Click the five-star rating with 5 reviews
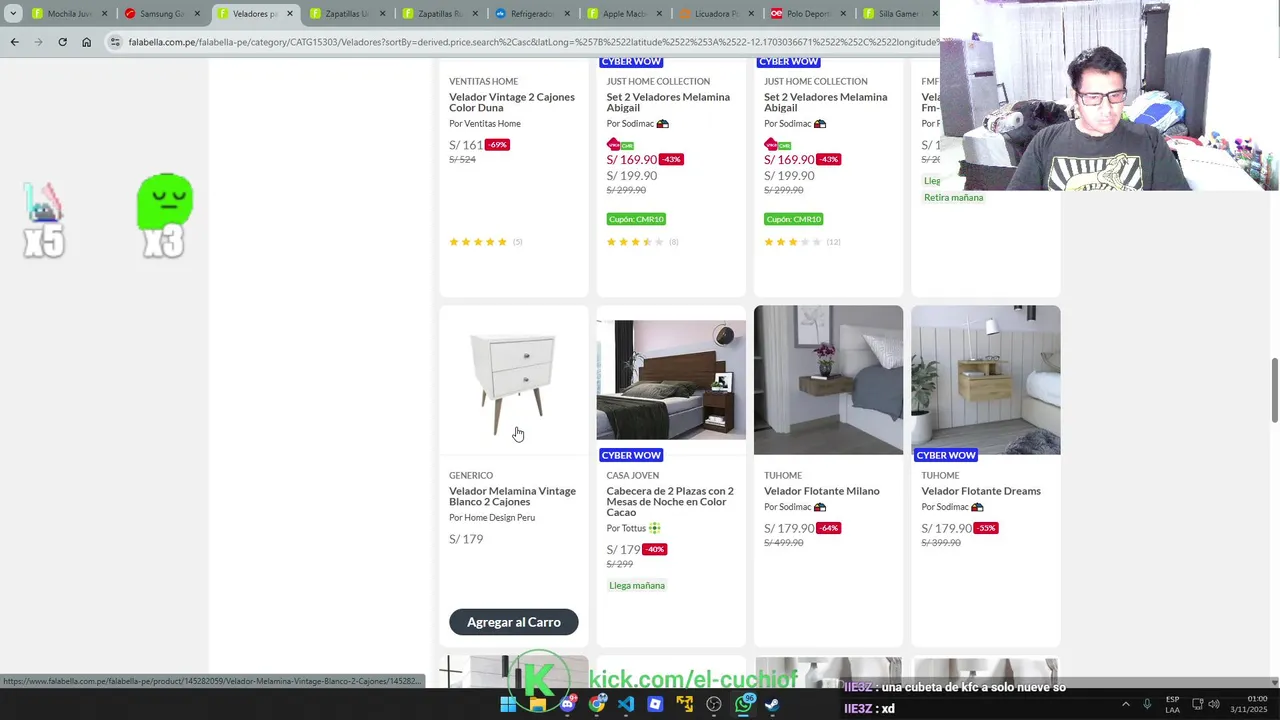 tap(486, 242)
